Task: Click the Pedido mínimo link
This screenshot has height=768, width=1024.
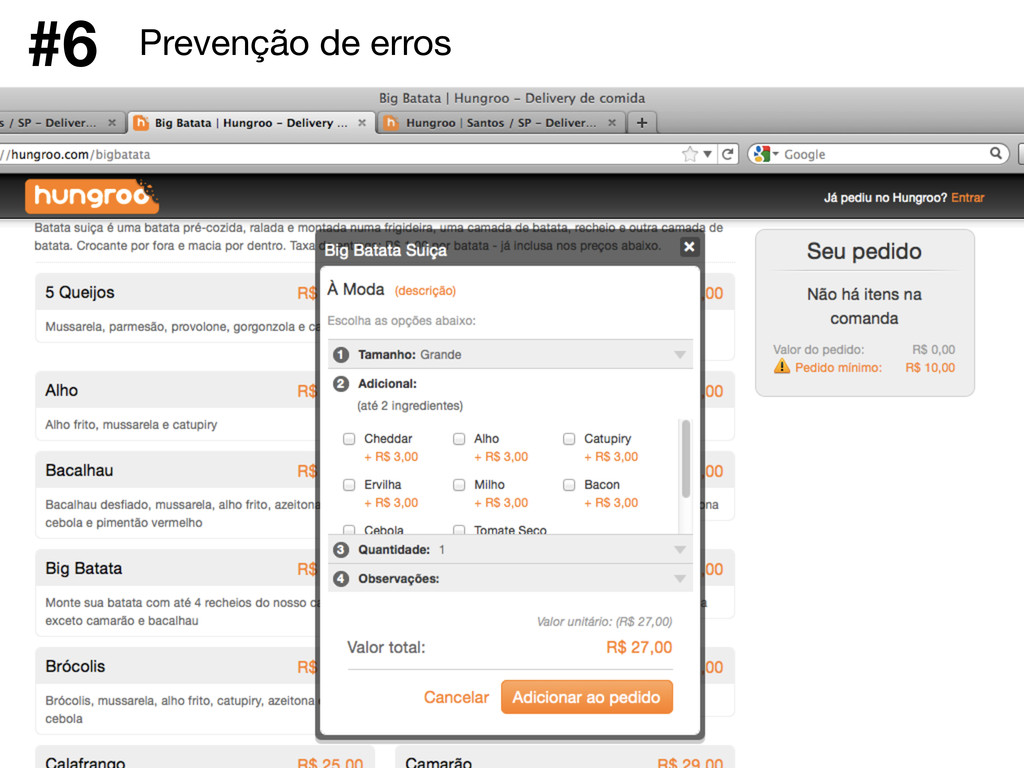Action: pos(838,368)
